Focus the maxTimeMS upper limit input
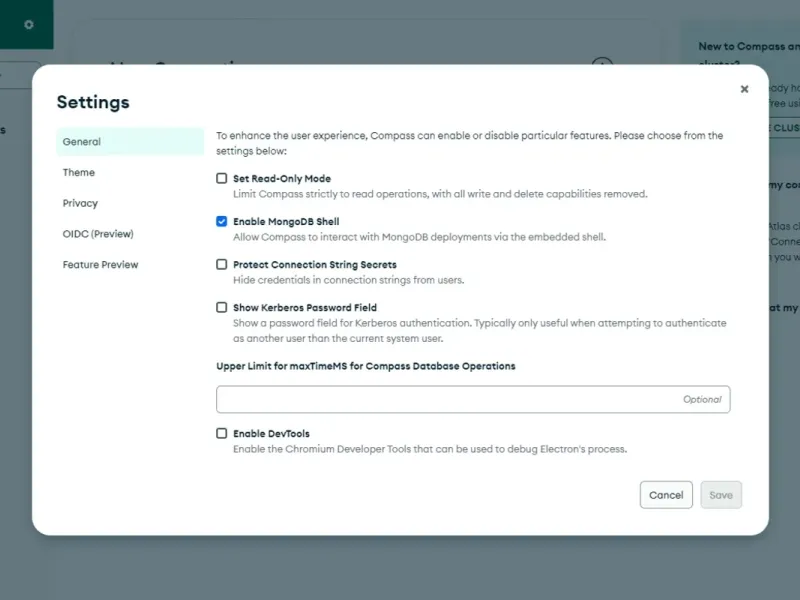This screenshot has width=800, height=600. pos(450,400)
